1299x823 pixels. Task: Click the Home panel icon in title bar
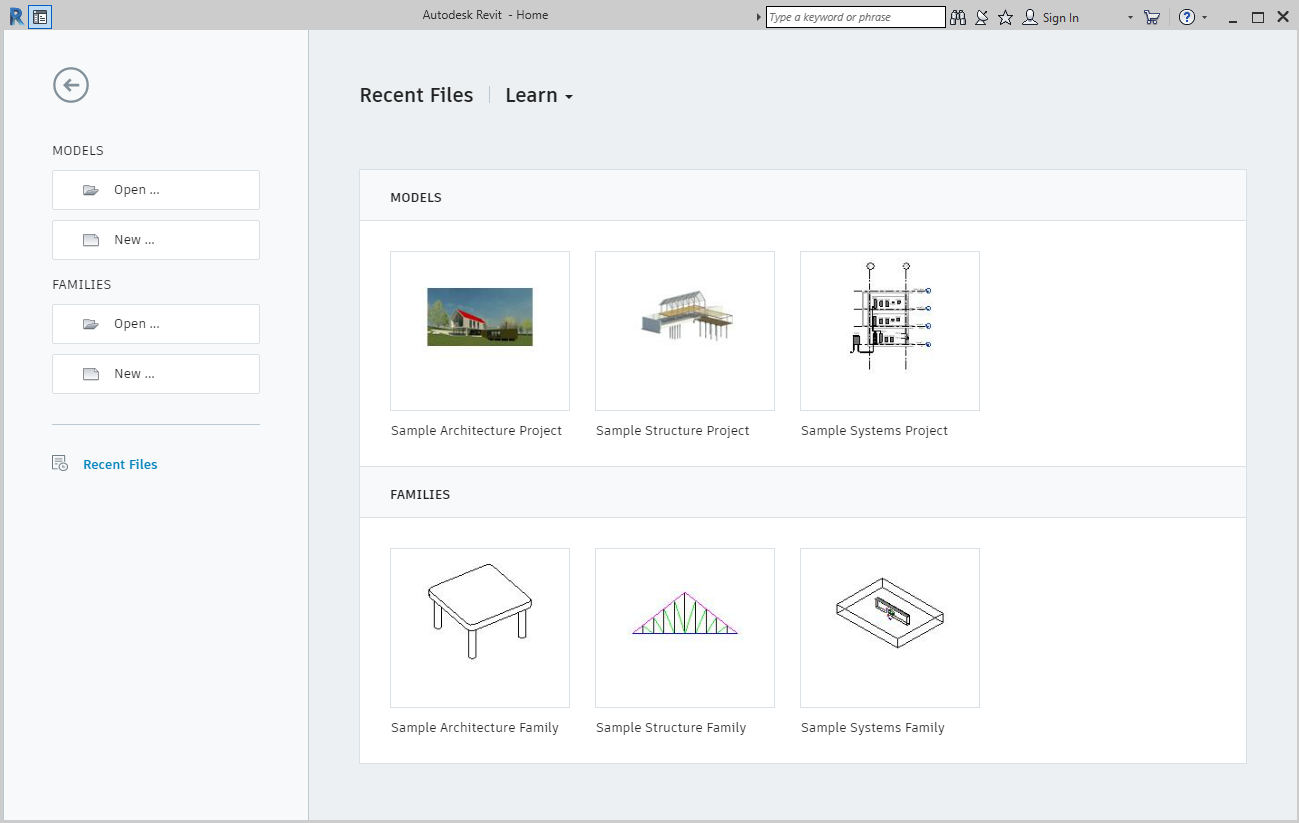(40, 17)
